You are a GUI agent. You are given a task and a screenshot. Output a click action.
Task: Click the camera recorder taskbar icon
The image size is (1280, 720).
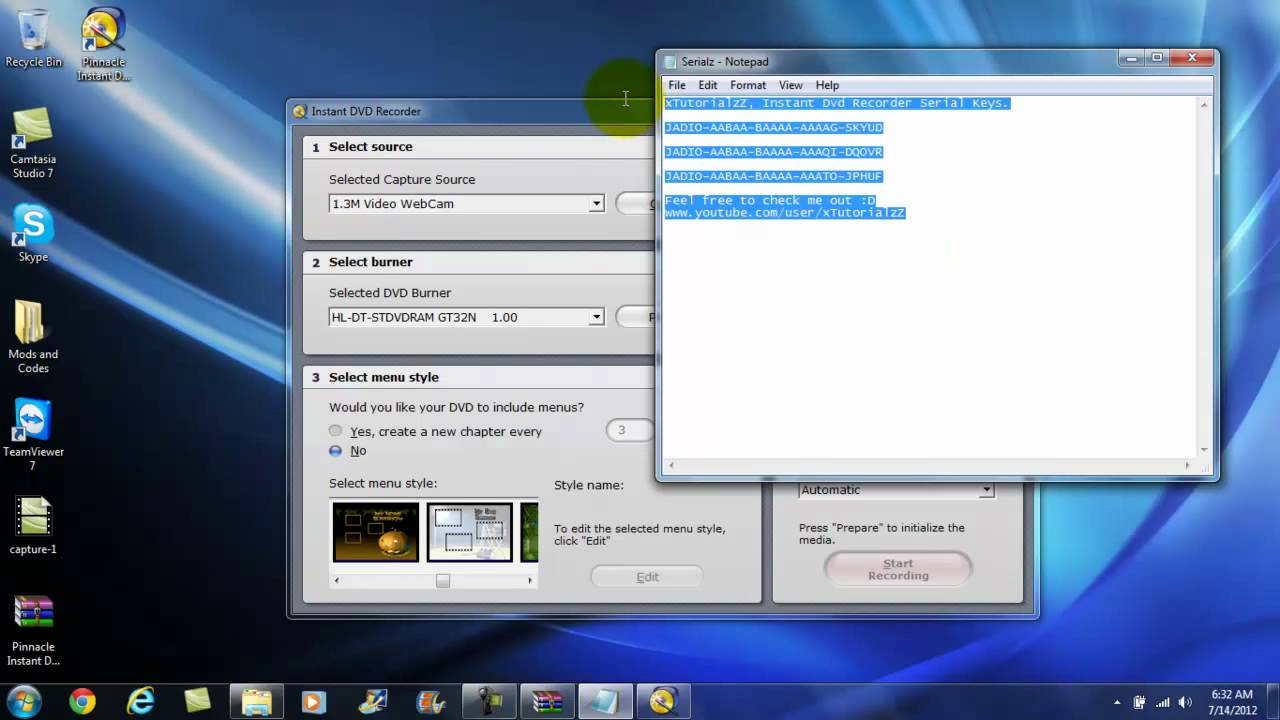point(489,701)
